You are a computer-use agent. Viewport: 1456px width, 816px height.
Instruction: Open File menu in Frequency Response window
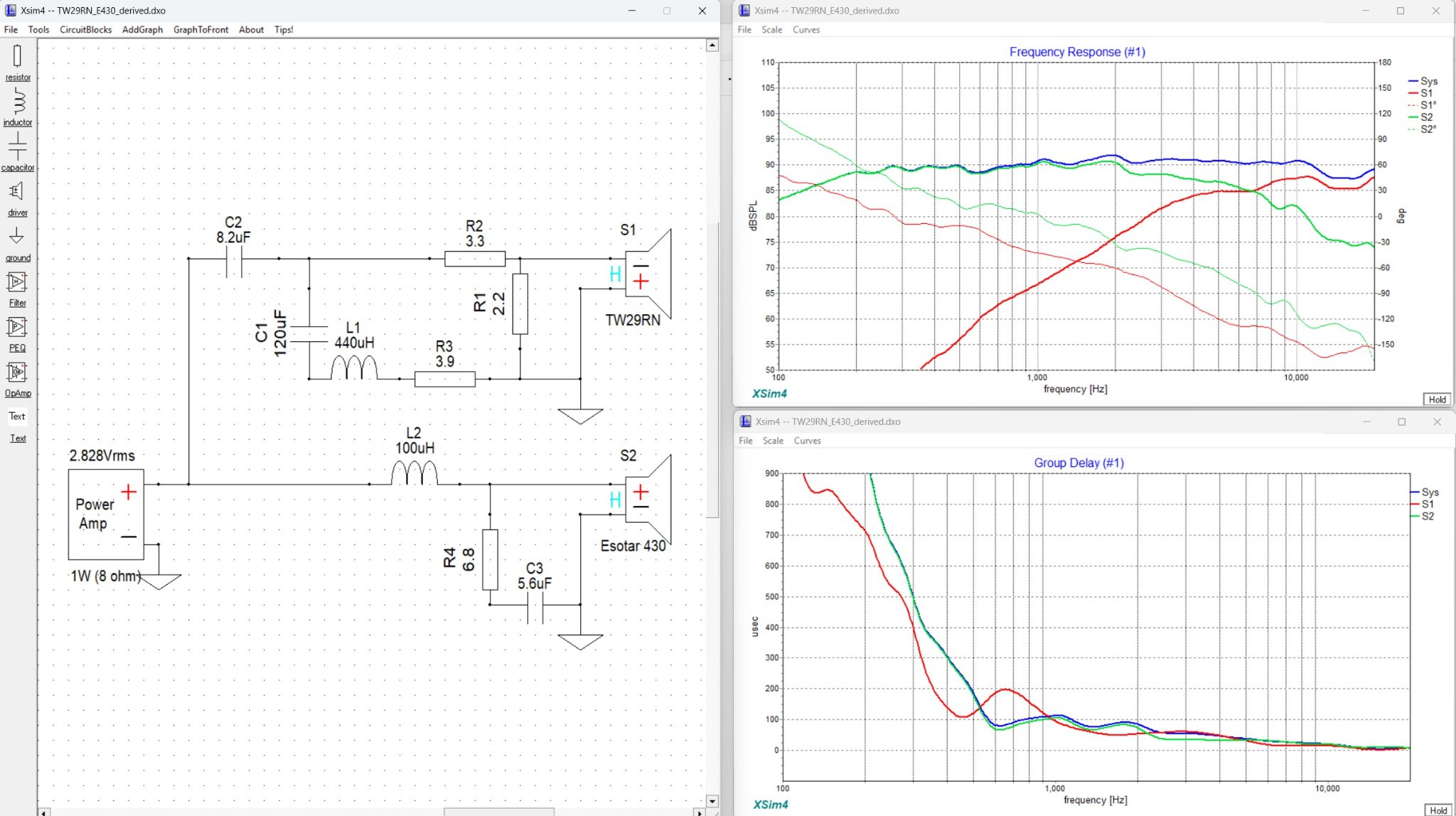(x=744, y=30)
